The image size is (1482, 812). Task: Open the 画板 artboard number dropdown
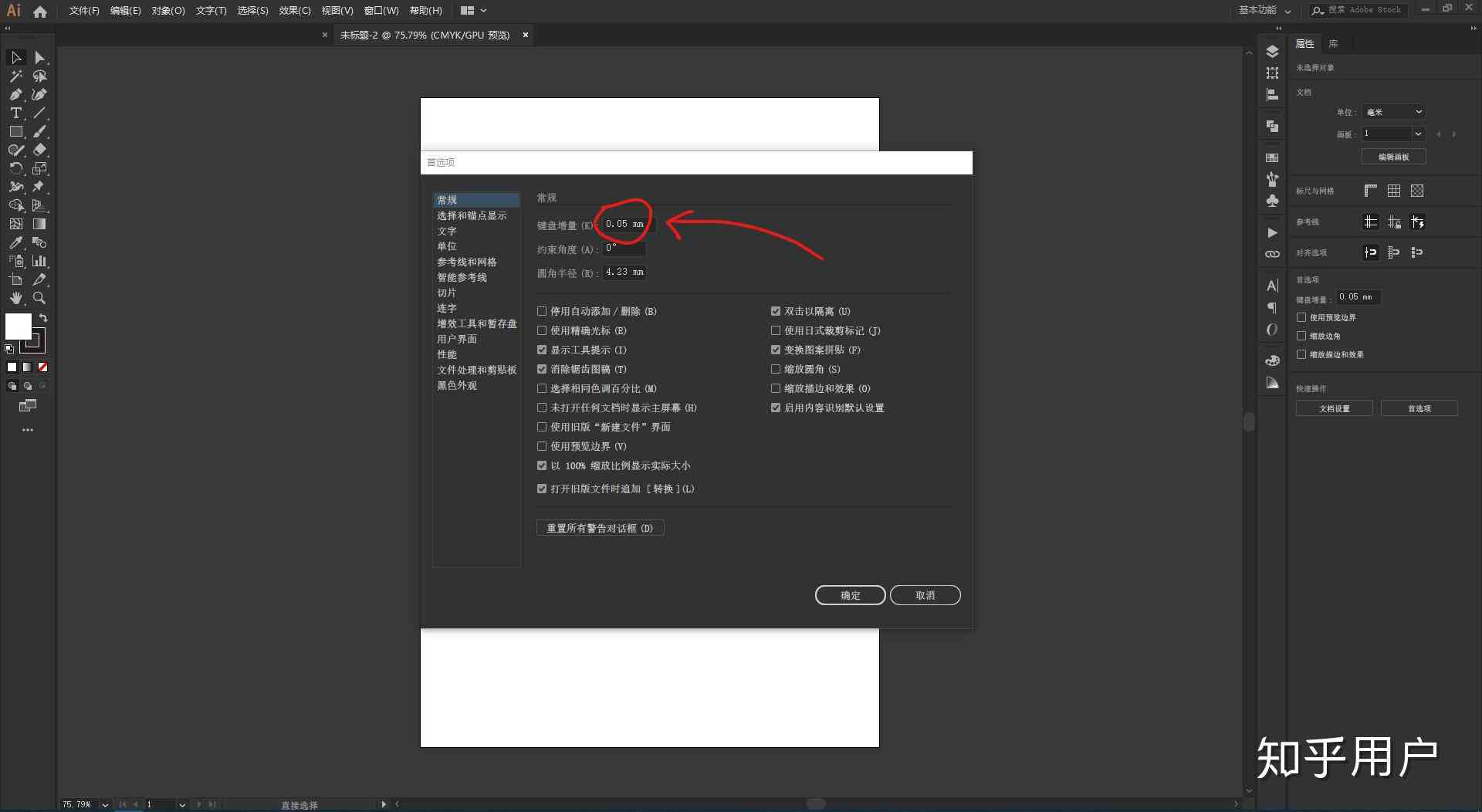1418,134
